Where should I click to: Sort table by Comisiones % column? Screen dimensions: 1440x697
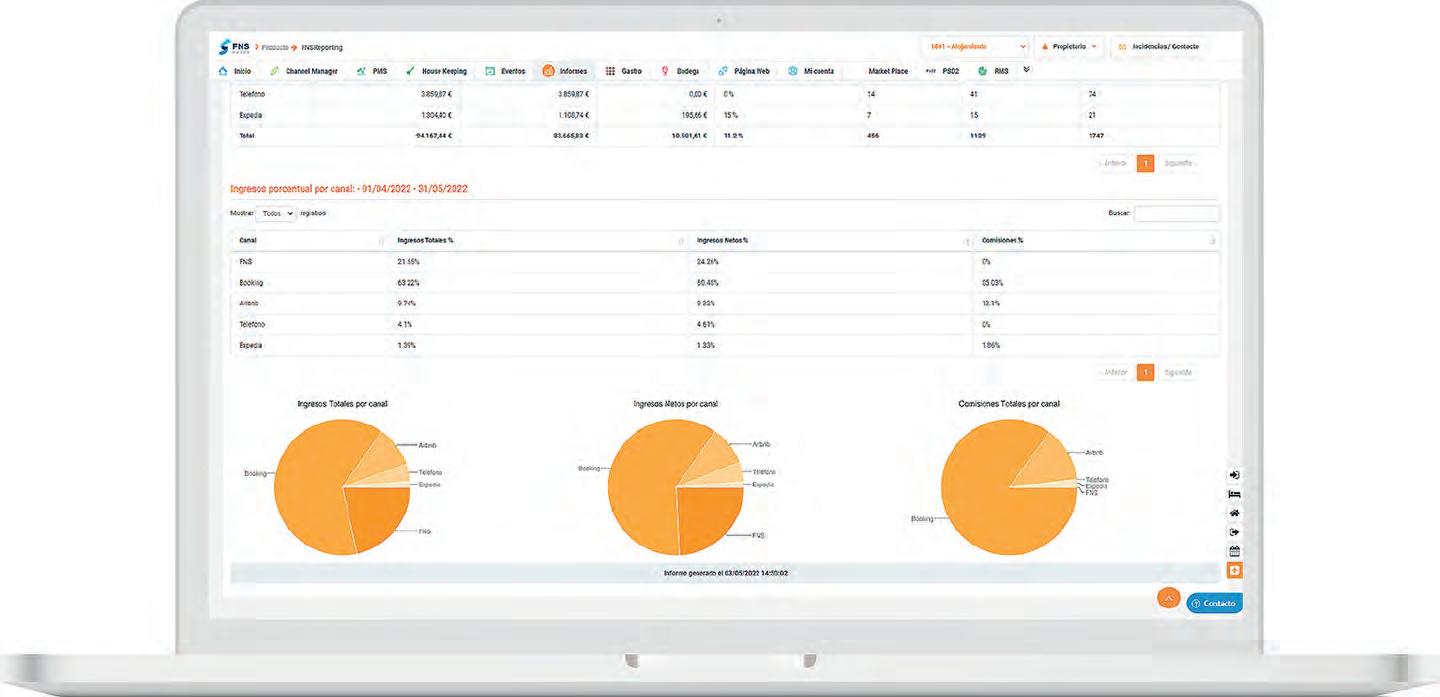(x=1097, y=241)
